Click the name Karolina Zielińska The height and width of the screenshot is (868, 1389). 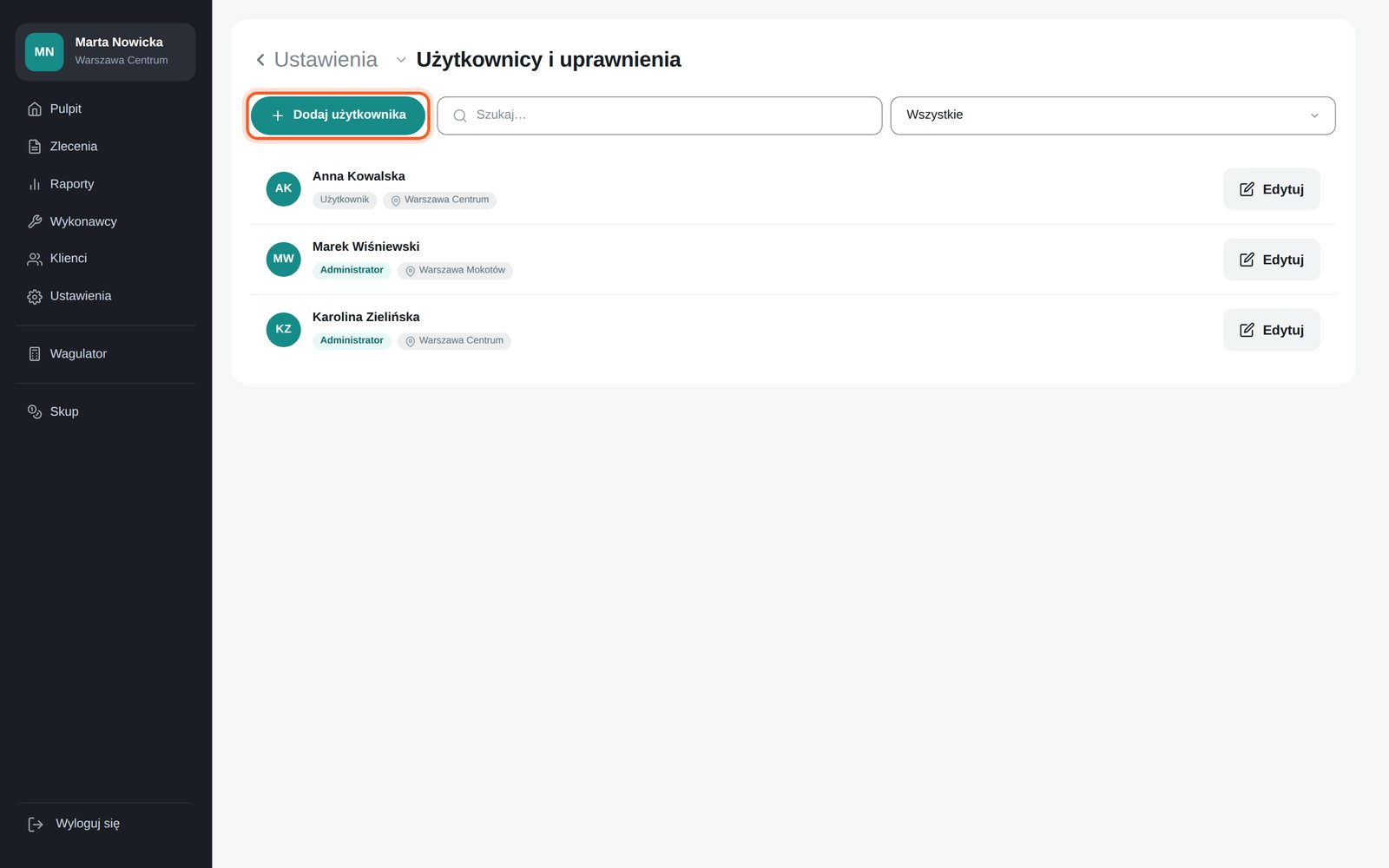tap(365, 317)
